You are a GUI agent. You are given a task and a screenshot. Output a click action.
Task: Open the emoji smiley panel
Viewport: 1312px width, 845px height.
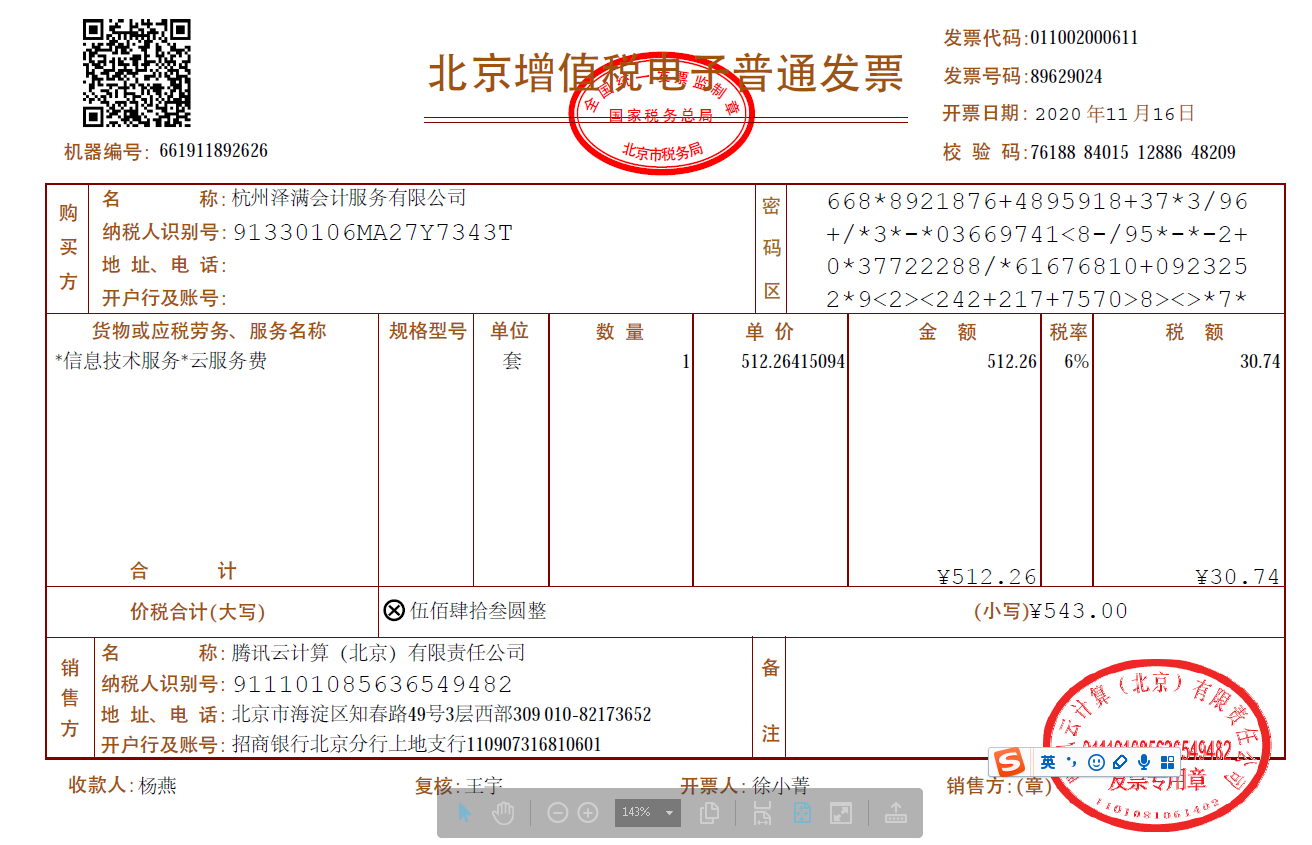pos(1096,763)
